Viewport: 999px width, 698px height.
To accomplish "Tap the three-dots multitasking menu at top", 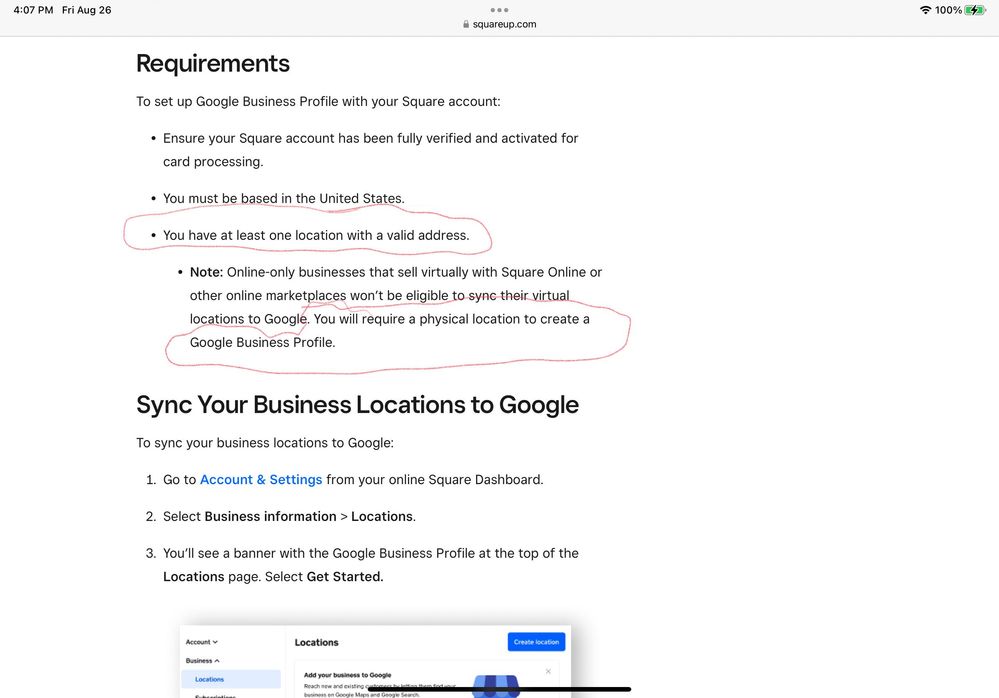I will [x=499, y=10].
